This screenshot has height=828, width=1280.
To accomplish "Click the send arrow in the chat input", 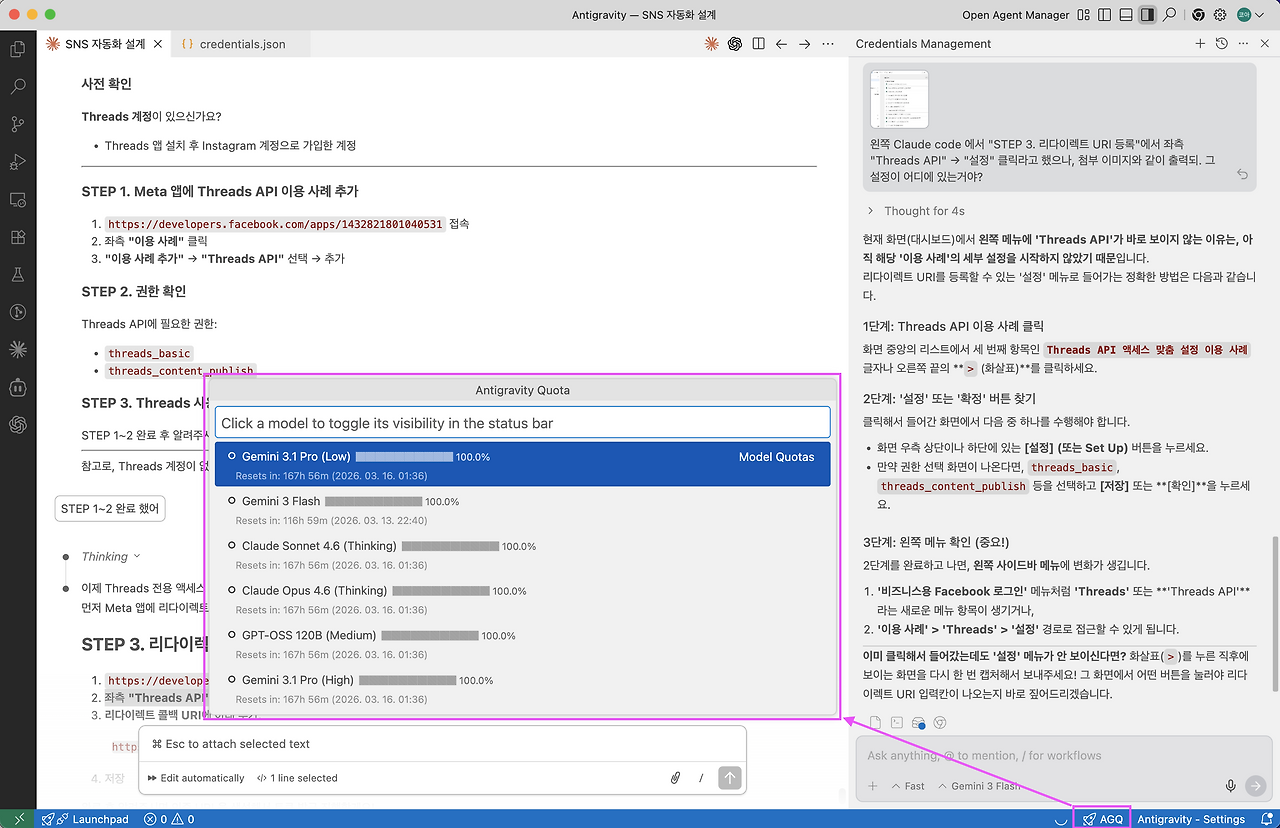I will tap(1256, 786).
